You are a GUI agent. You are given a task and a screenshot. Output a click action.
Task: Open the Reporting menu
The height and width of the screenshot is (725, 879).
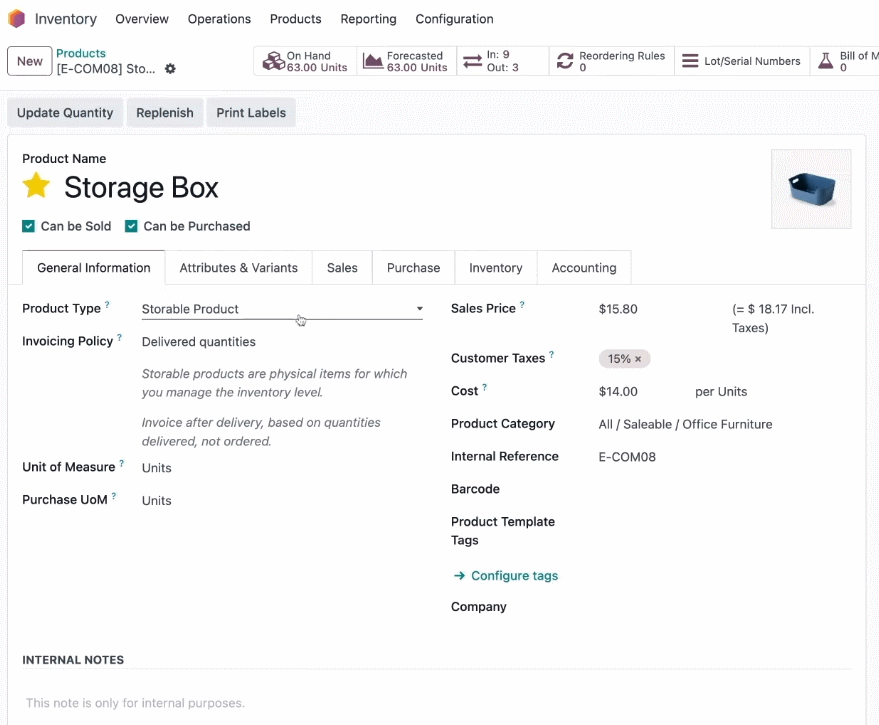coord(368,19)
